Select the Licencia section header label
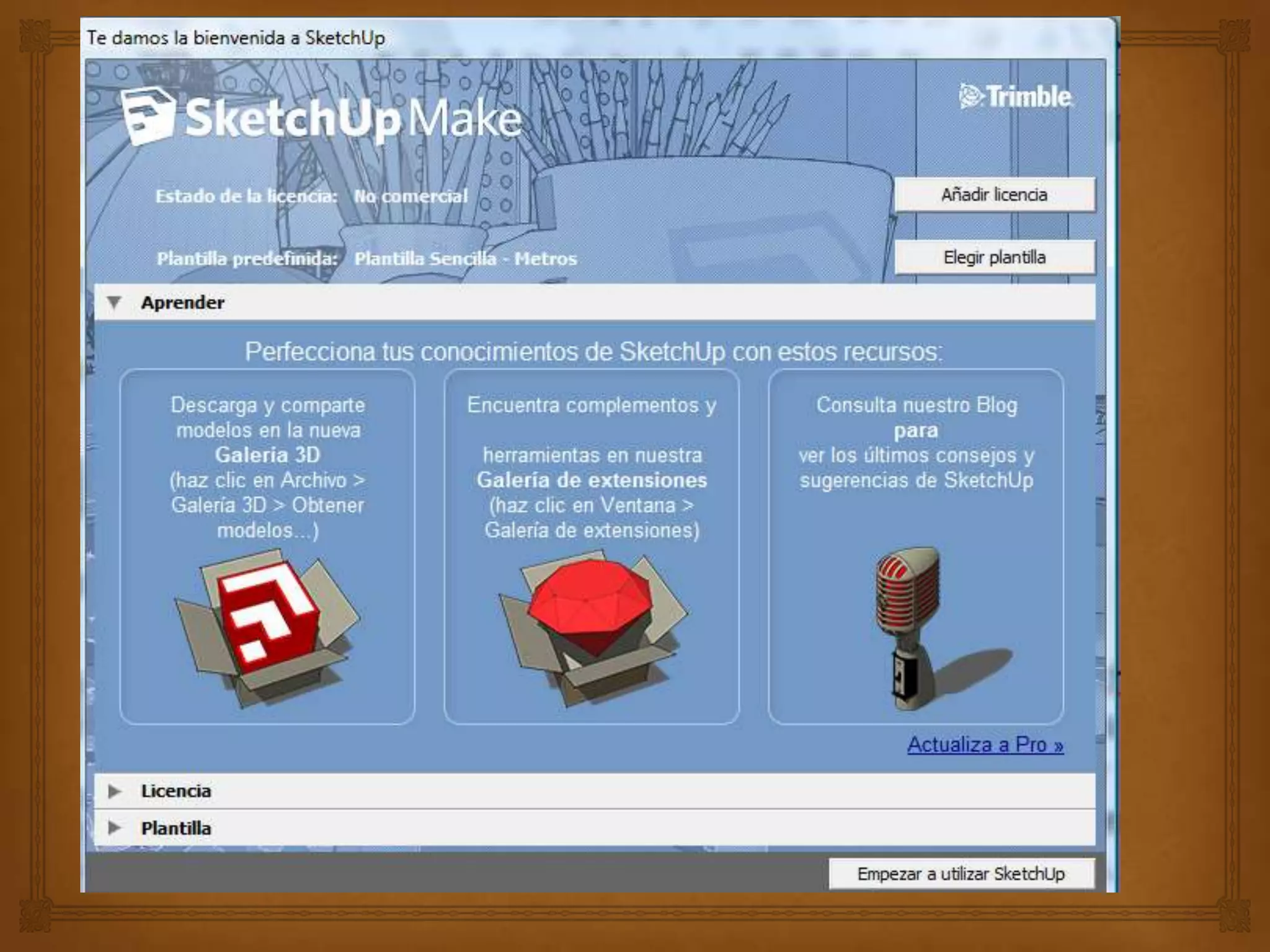This screenshot has height=952, width=1270. (176, 791)
